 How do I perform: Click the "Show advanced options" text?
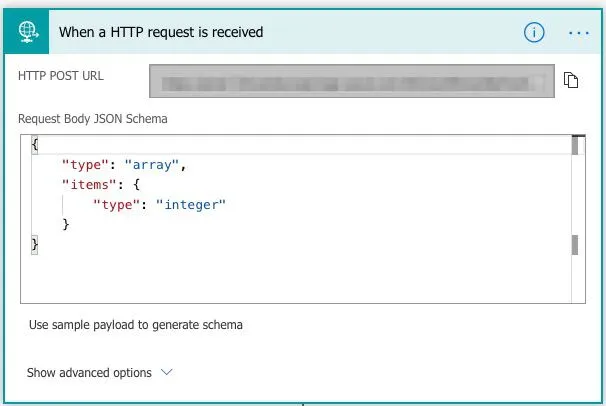click(89, 372)
